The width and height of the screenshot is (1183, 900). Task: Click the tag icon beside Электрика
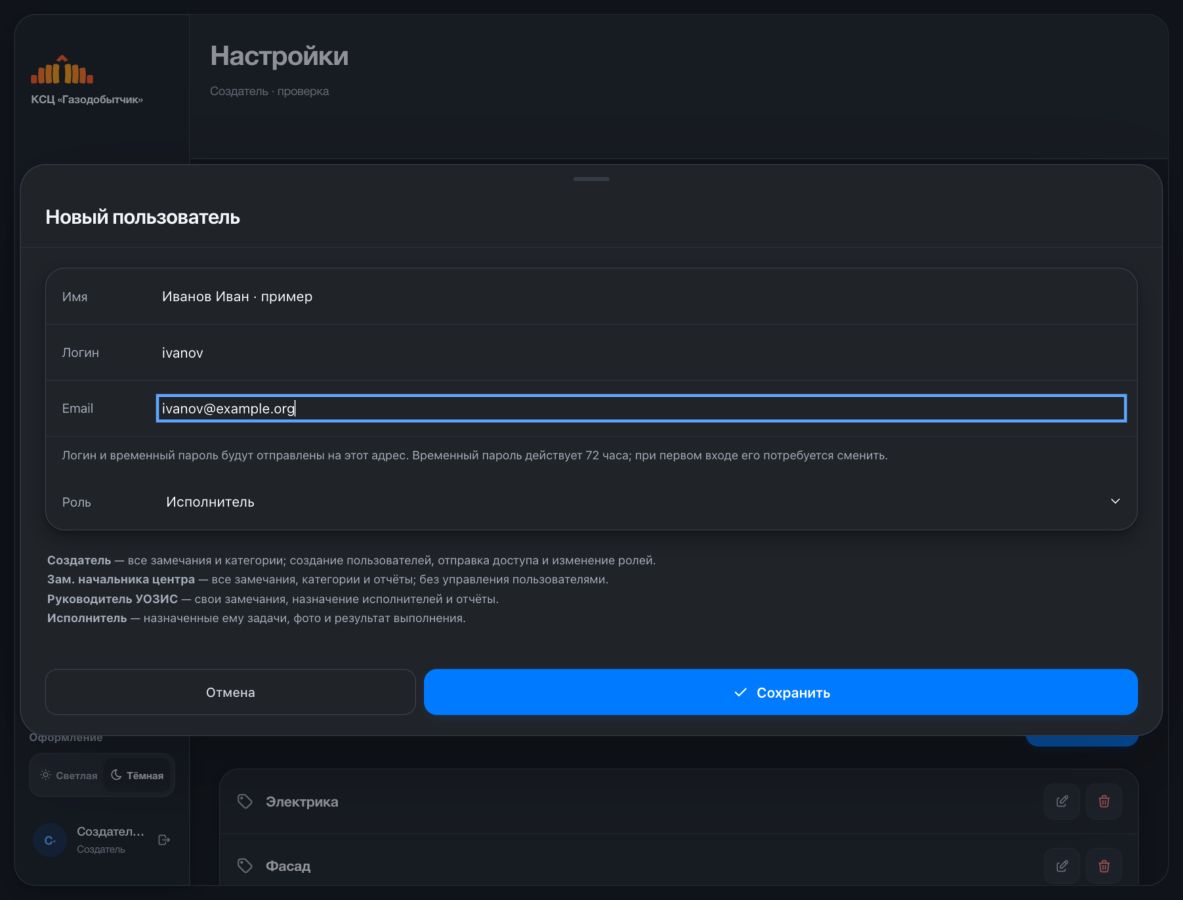pyautogui.click(x=244, y=801)
